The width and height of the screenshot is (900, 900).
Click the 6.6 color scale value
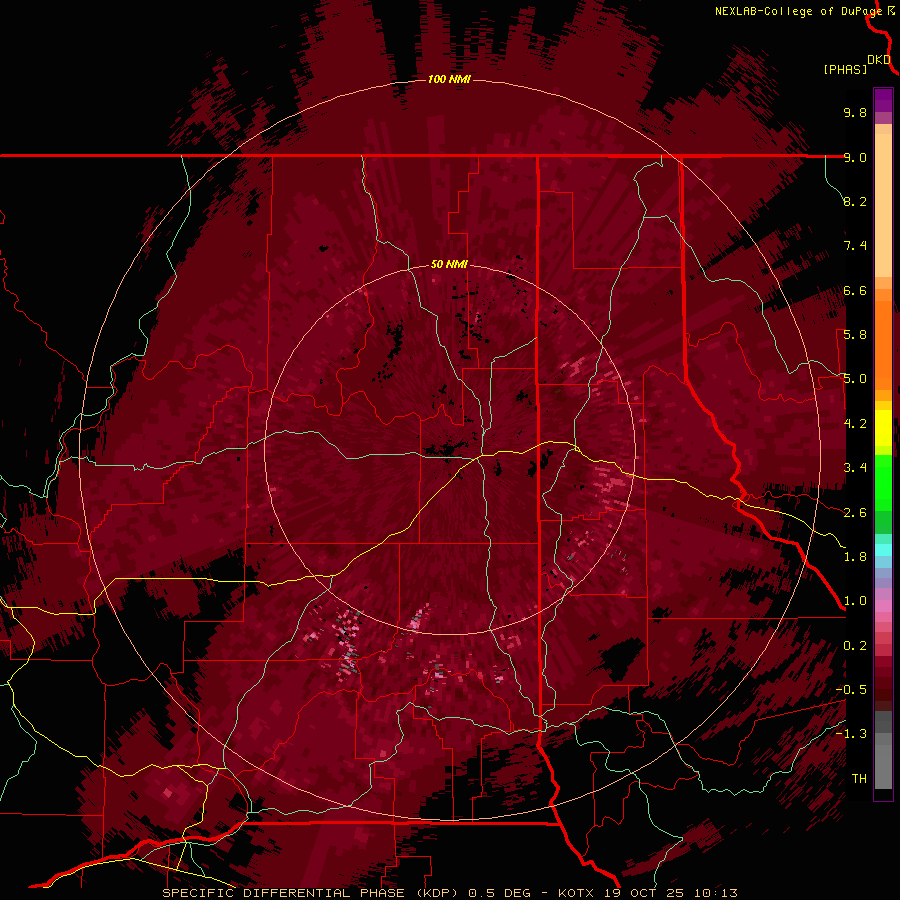pyautogui.click(x=855, y=290)
